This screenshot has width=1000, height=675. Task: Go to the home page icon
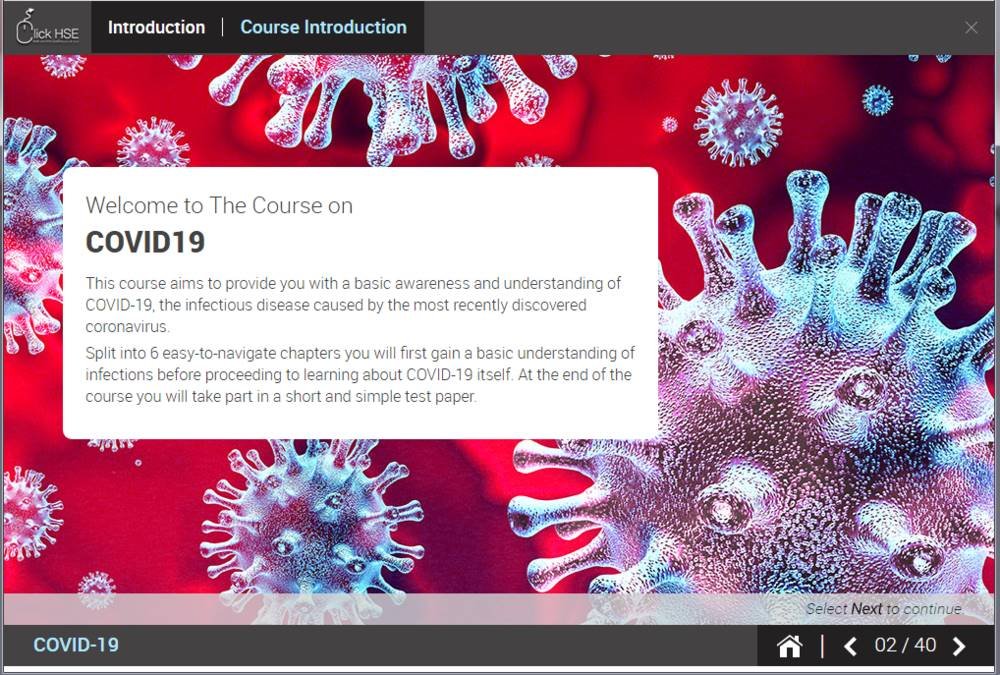point(790,646)
